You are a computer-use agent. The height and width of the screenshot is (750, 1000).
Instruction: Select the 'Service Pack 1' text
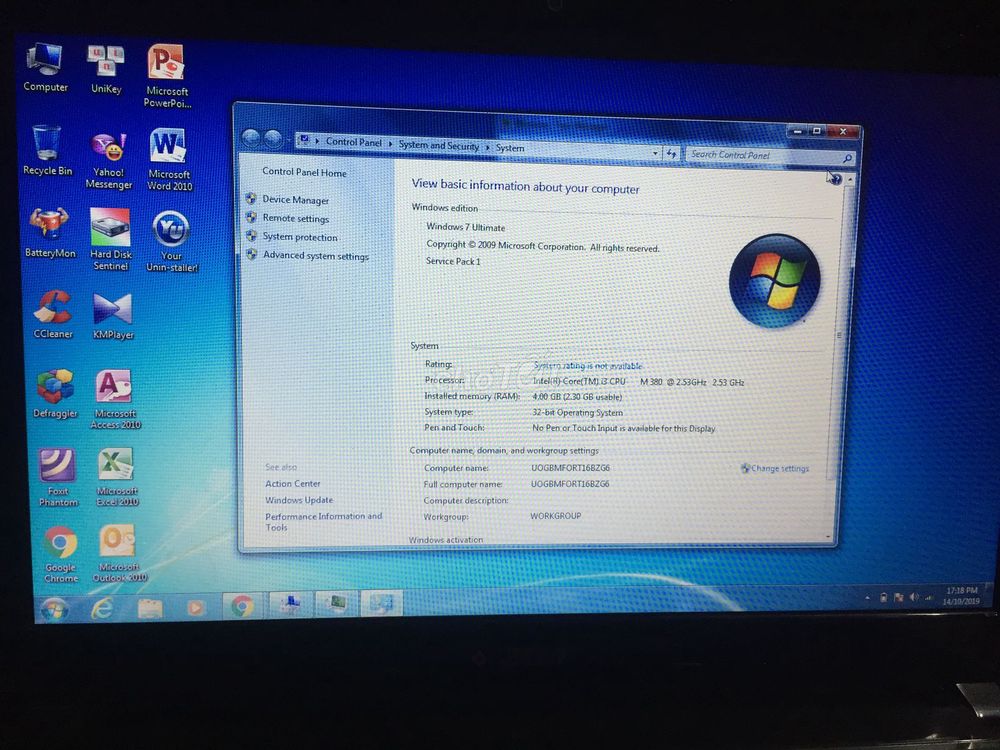pyautogui.click(x=453, y=261)
